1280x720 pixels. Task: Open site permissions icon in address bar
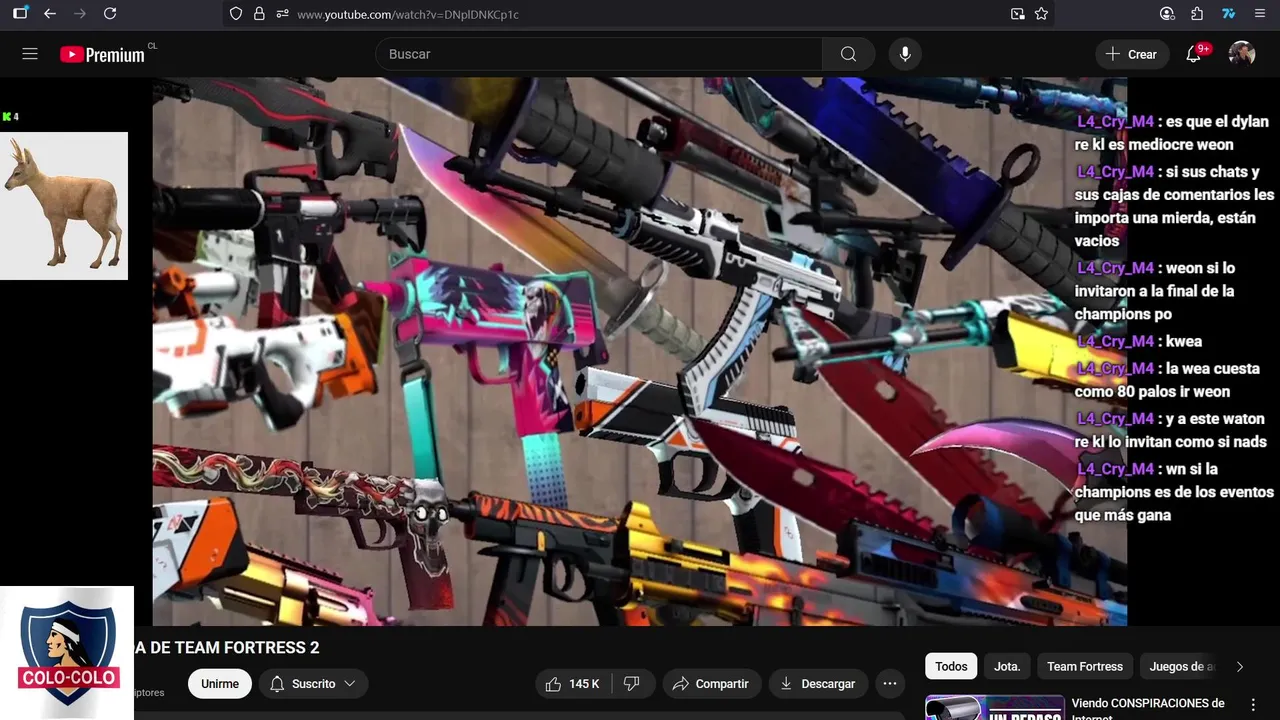coord(283,14)
